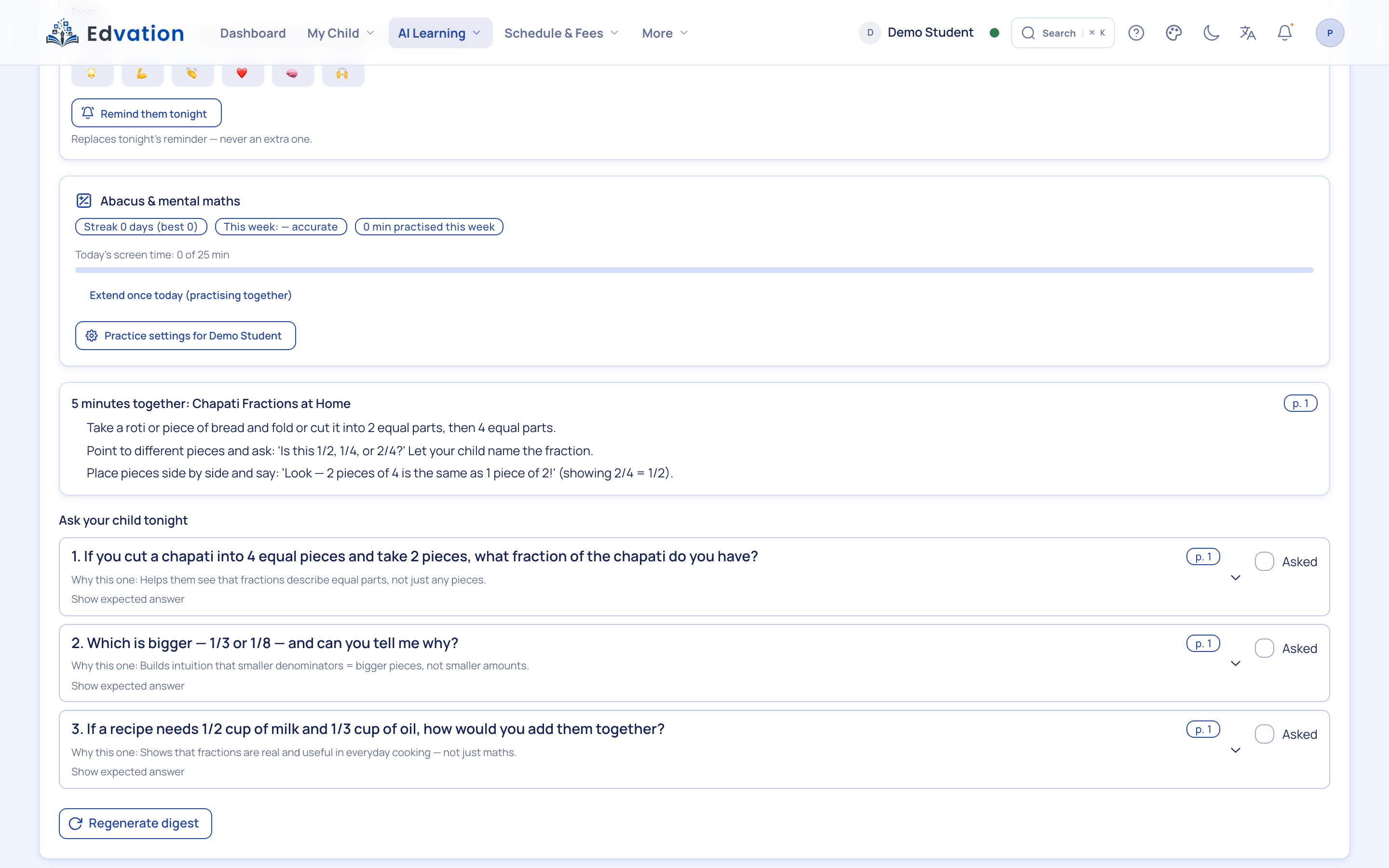Expand the recipe question with its chevron

(x=1236, y=750)
